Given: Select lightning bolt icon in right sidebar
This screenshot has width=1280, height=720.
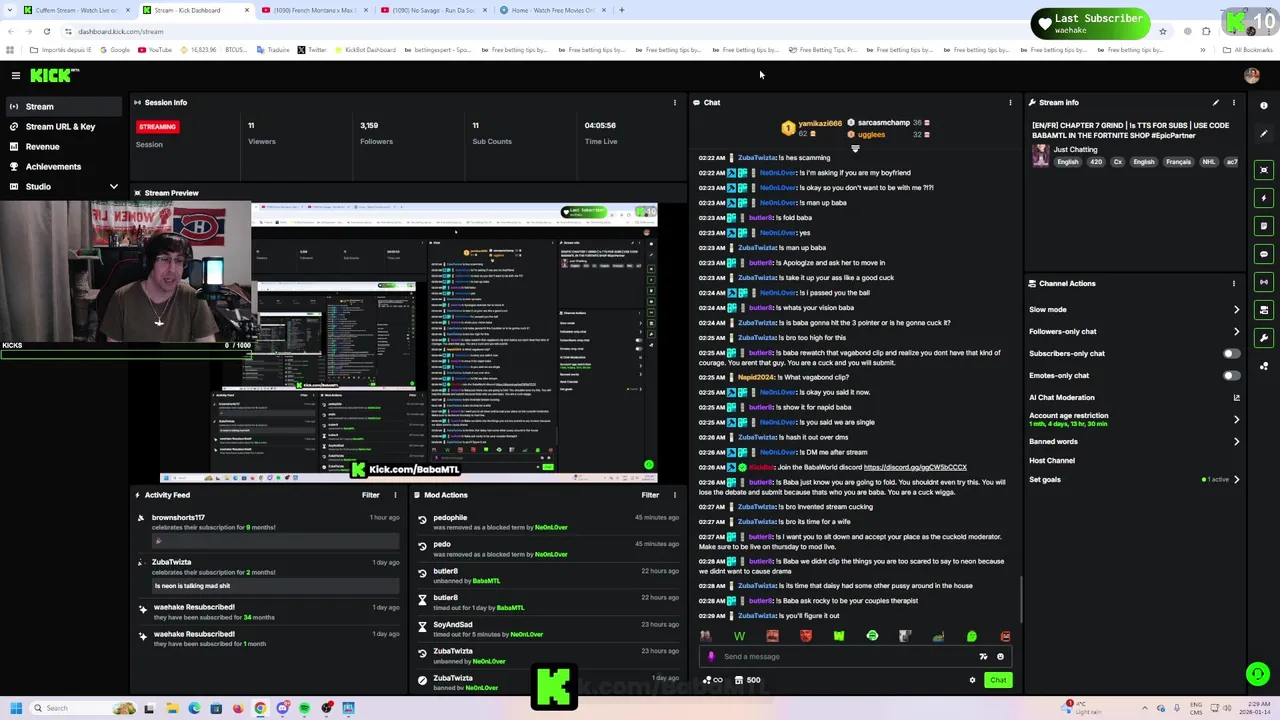Looking at the screenshot, I should pyautogui.click(x=1264, y=198).
